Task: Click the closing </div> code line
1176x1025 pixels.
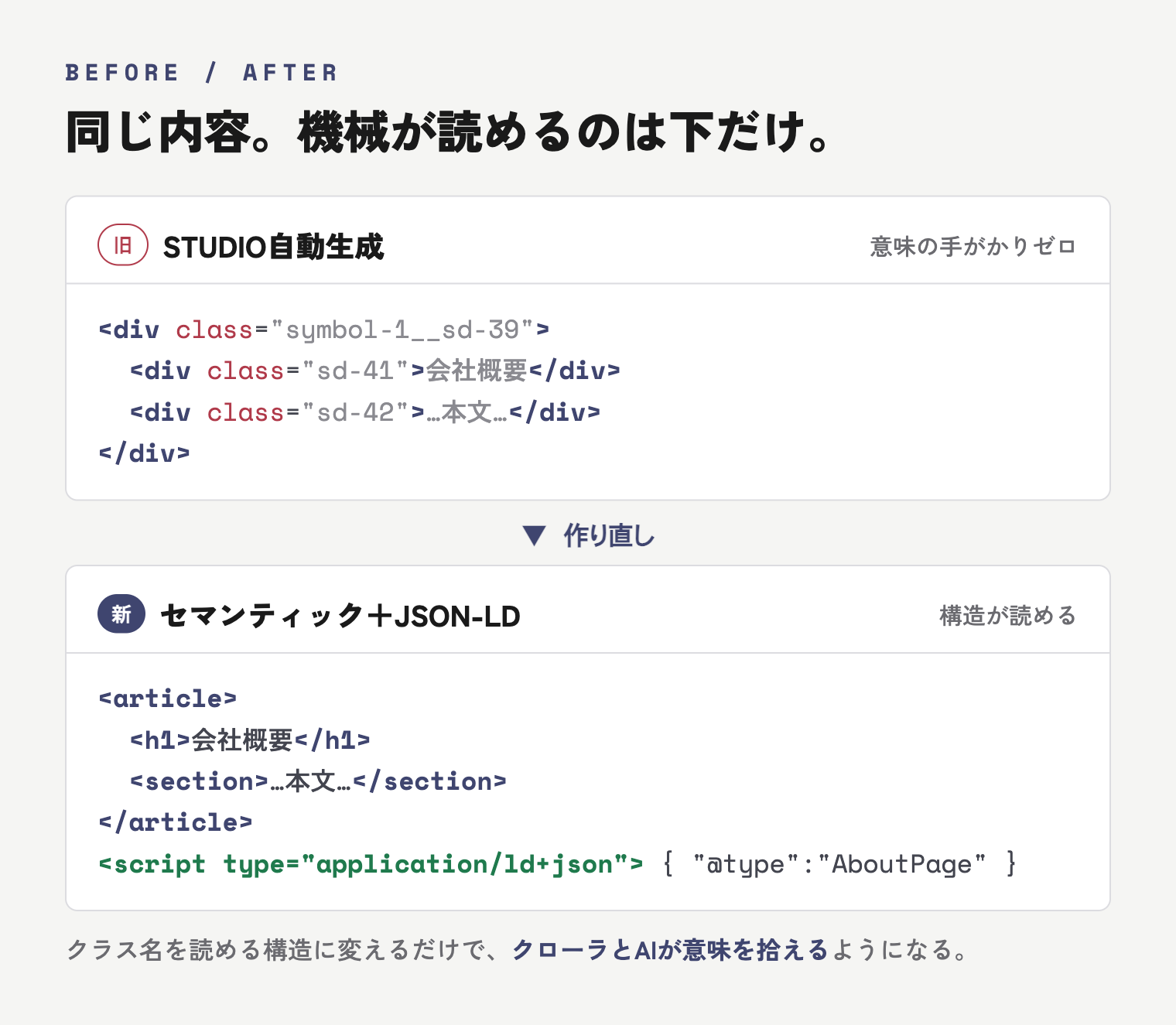Action: (x=145, y=453)
